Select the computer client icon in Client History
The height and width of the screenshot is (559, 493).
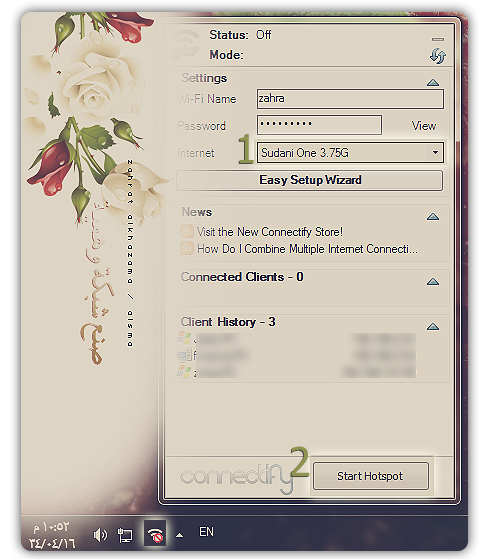pos(184,355)
